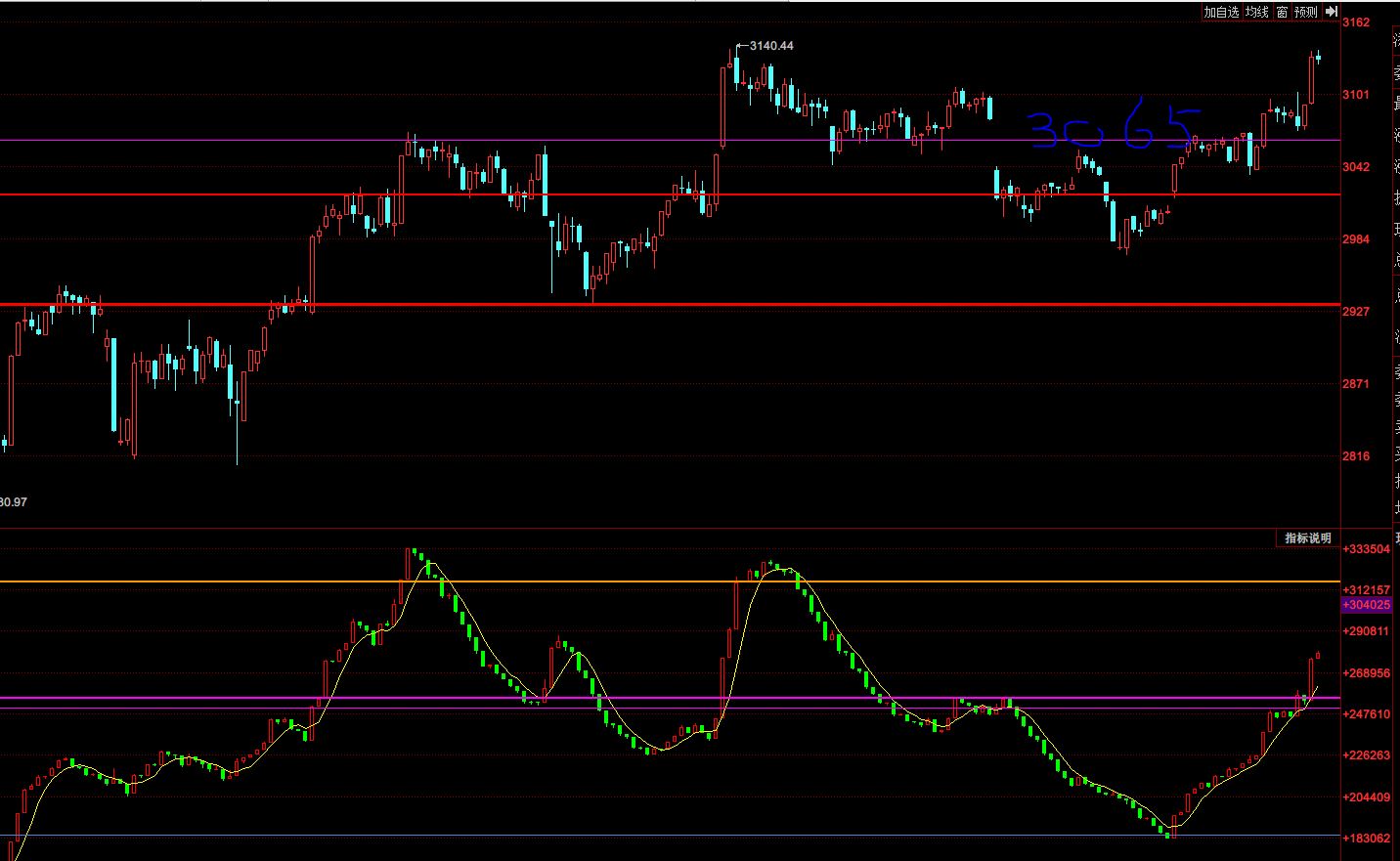Add stock via 加自选 button

(1221, 12)
